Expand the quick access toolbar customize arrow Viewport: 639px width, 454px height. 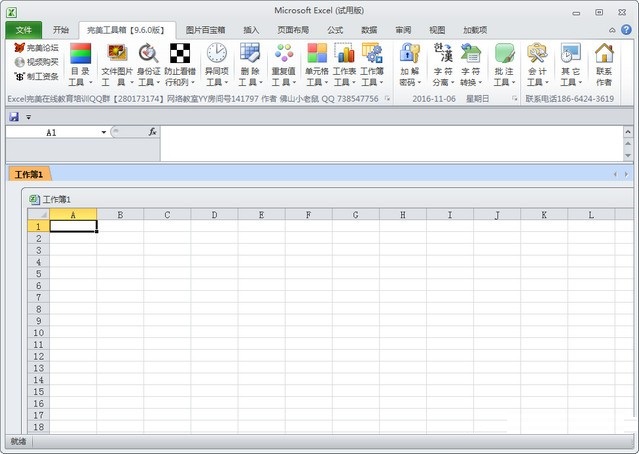tap(29, 117)
